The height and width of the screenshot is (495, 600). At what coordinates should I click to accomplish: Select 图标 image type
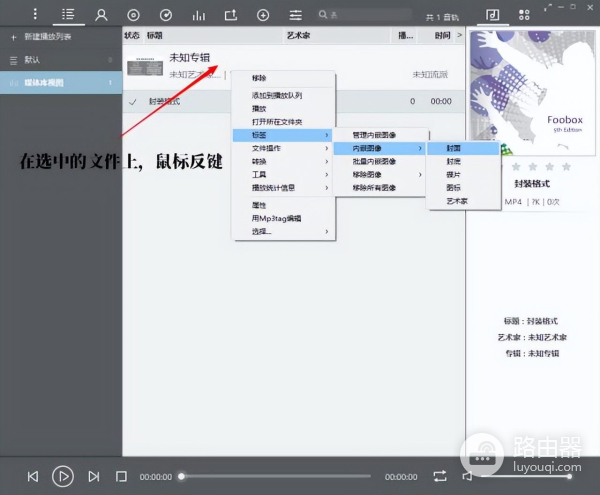click(463, 187)
